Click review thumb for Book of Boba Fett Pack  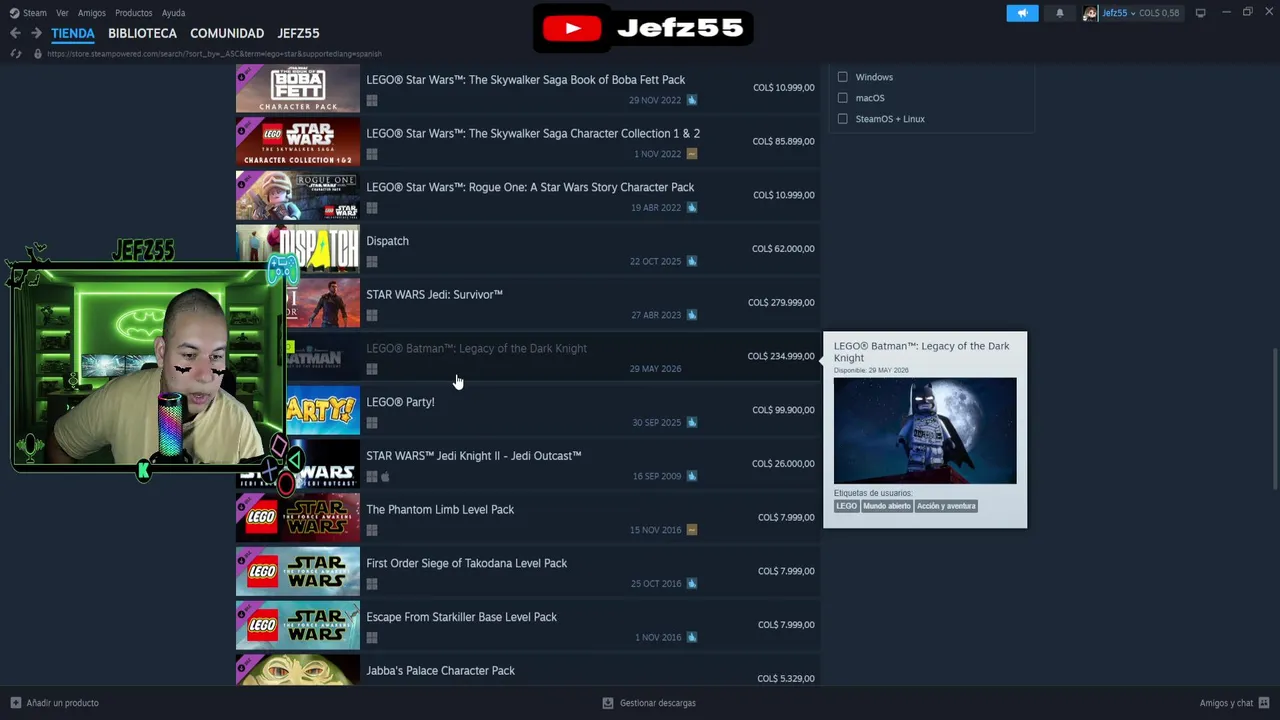tap(691, 100)
